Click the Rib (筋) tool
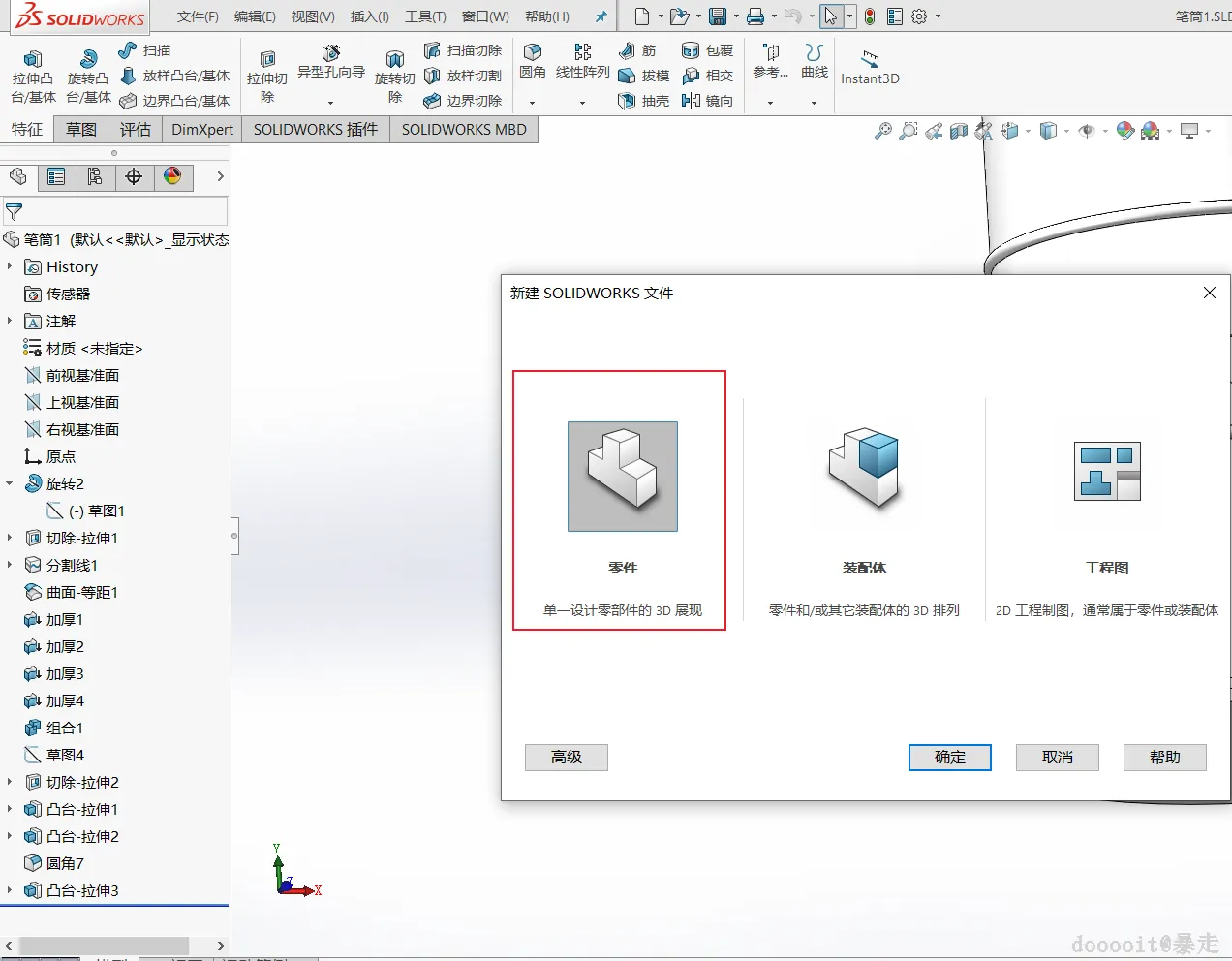 (637, 50)
